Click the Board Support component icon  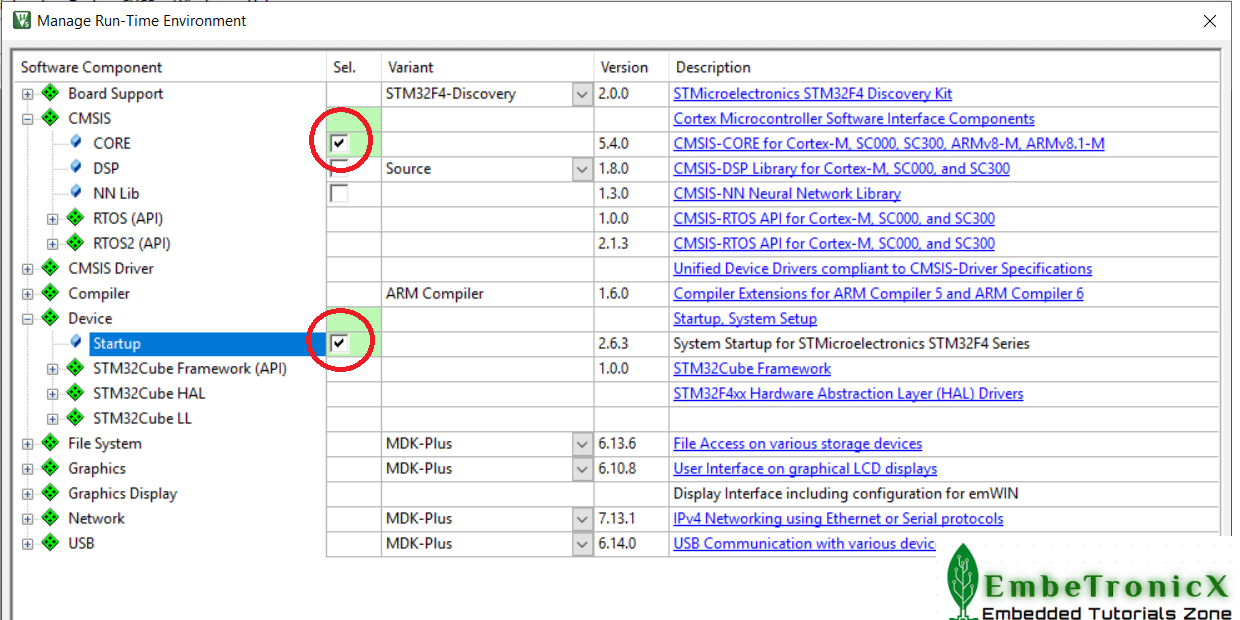(x=51, y=93)
